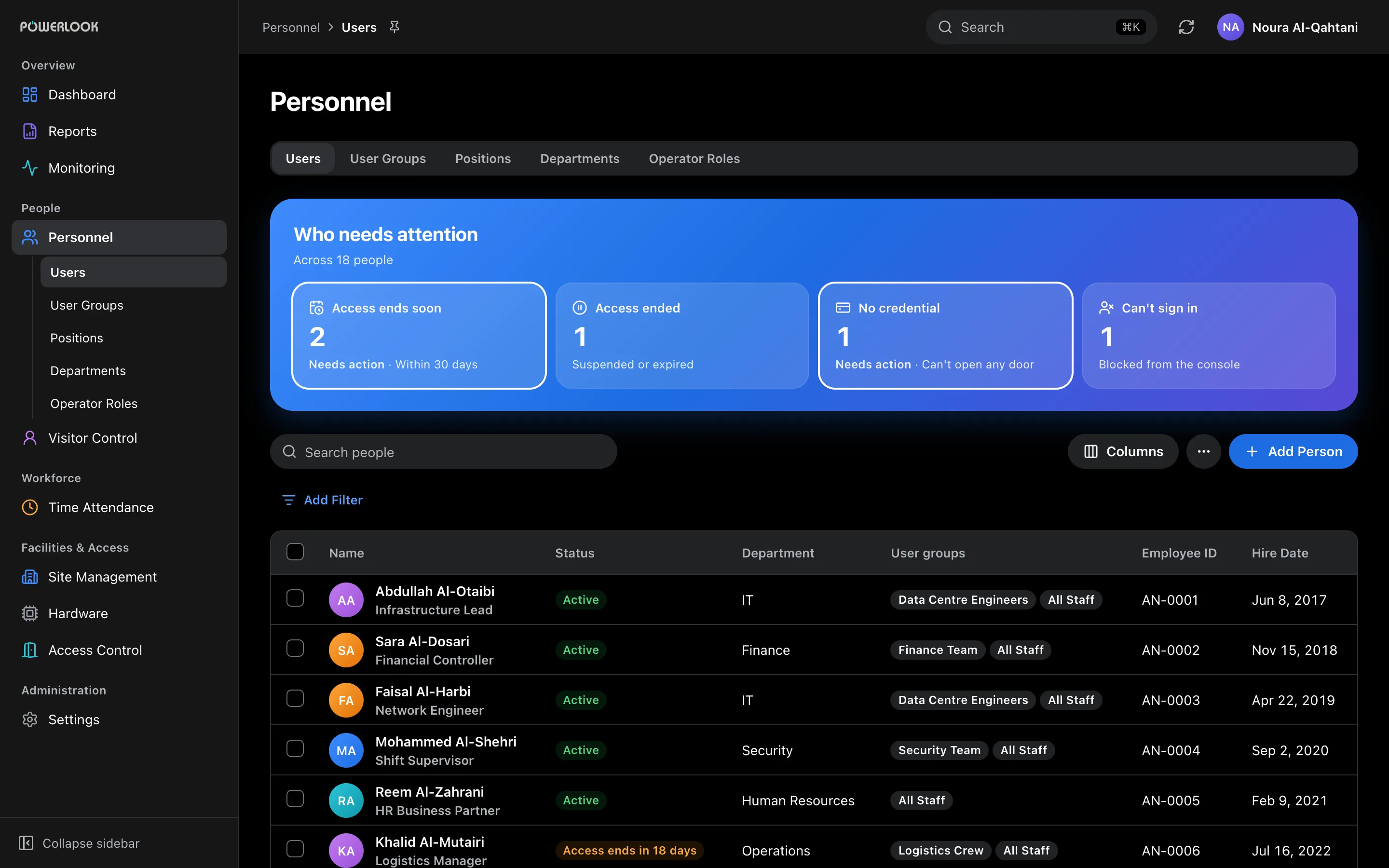The height and width of the screenshot is (868, 1389).
Task: Click the Powerlook logo
Action: click(x=59, y=27)
